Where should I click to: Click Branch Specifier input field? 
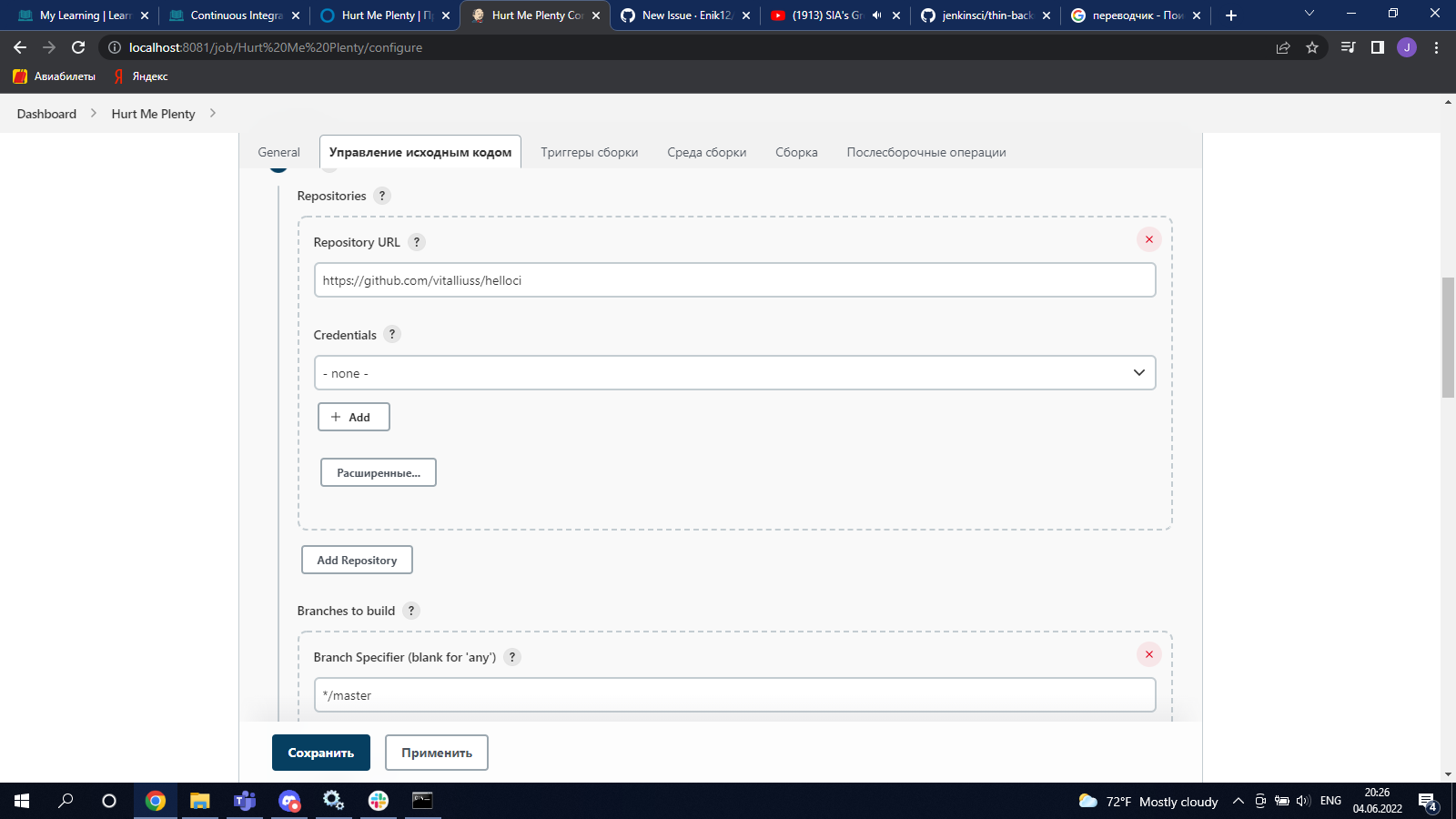coord(735,695)
